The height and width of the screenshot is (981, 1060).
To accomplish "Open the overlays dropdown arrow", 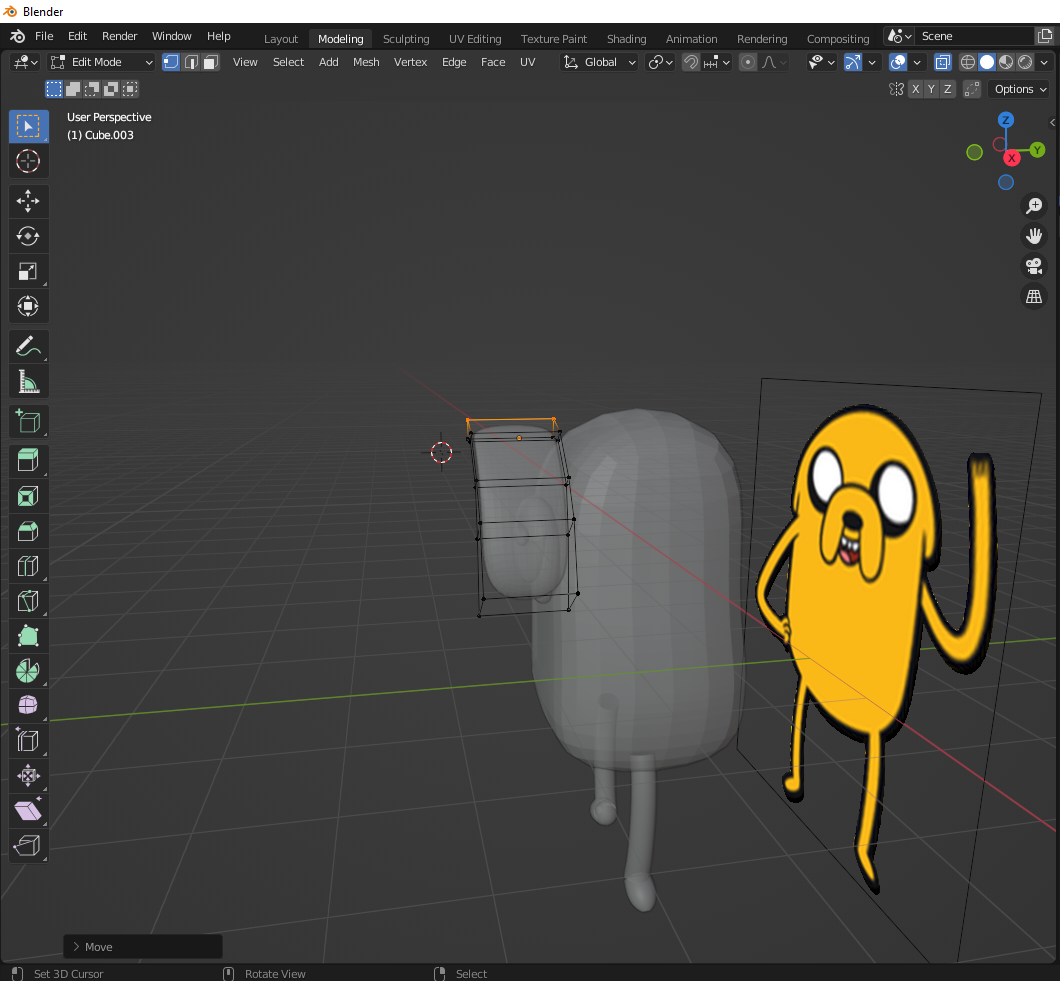I will coord(917,62).
